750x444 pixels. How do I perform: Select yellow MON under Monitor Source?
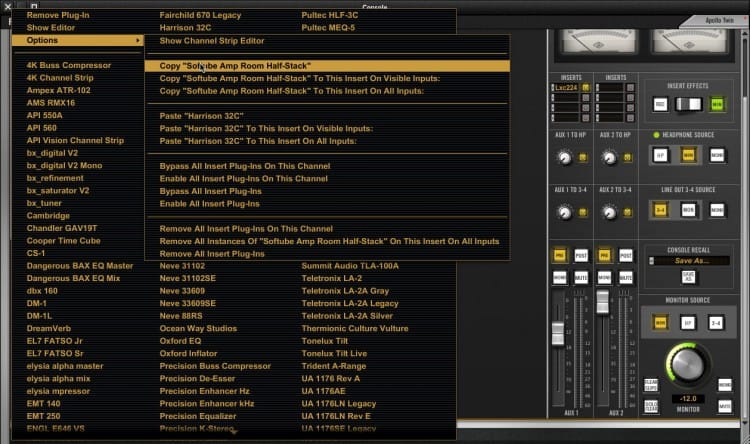pyautogui.click(x=660, y=323)
